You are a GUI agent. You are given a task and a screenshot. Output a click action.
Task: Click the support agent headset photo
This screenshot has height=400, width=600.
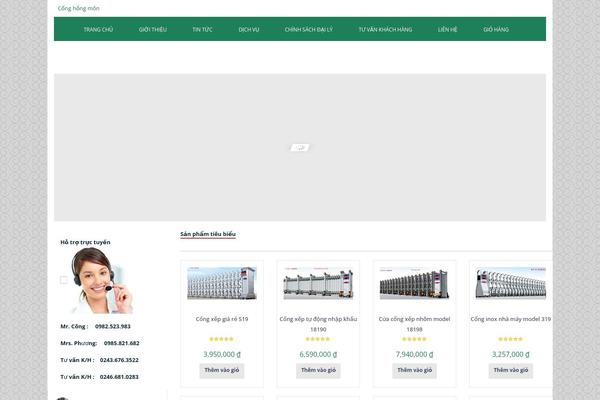101,280
